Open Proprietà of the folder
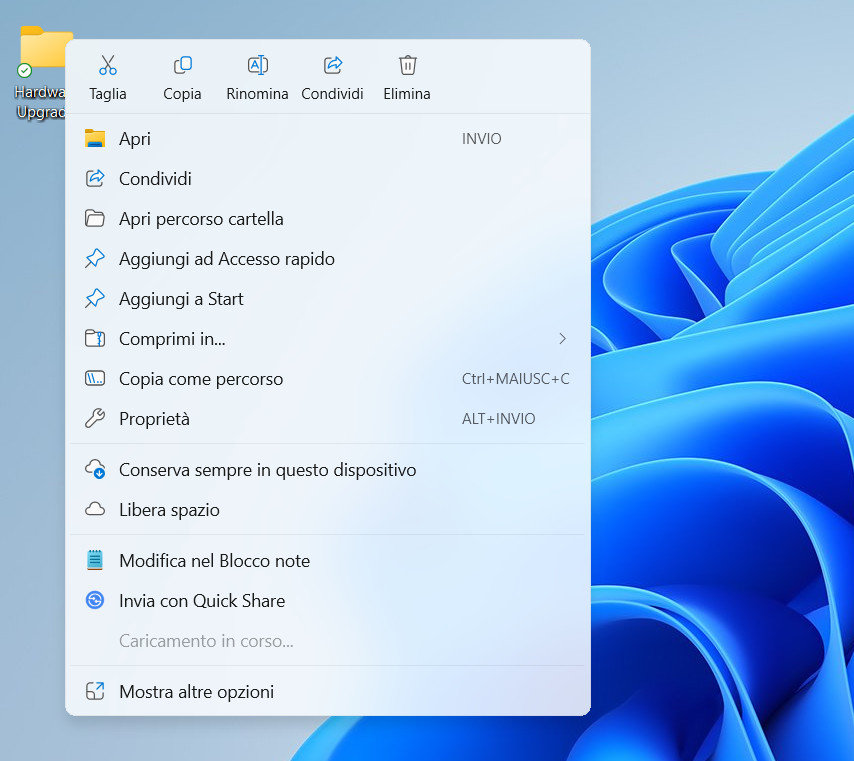This screenshot has width=854, height=761. [x=154, y=419]
